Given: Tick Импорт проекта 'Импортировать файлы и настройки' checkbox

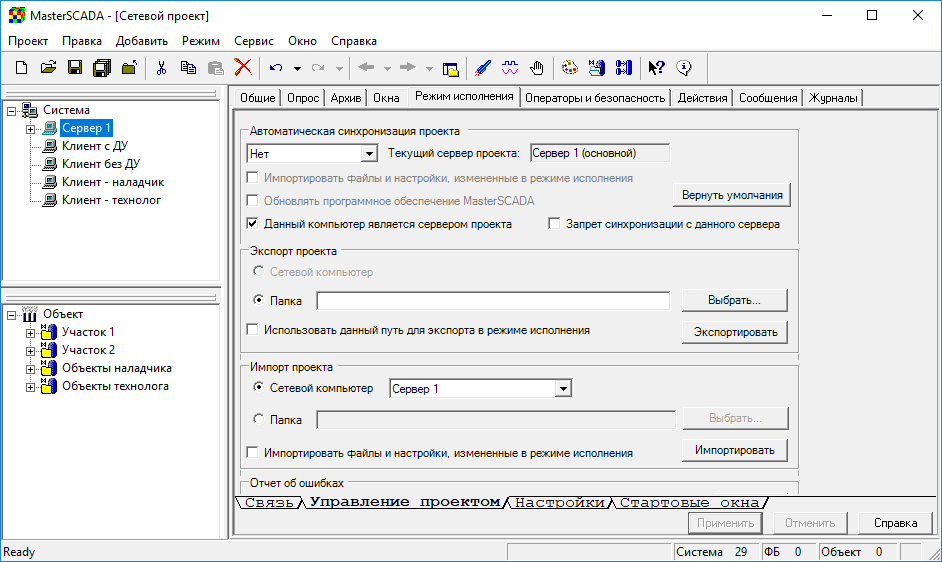Looking at the screenshot, I should pyautogui.click(x=252, y=452).
